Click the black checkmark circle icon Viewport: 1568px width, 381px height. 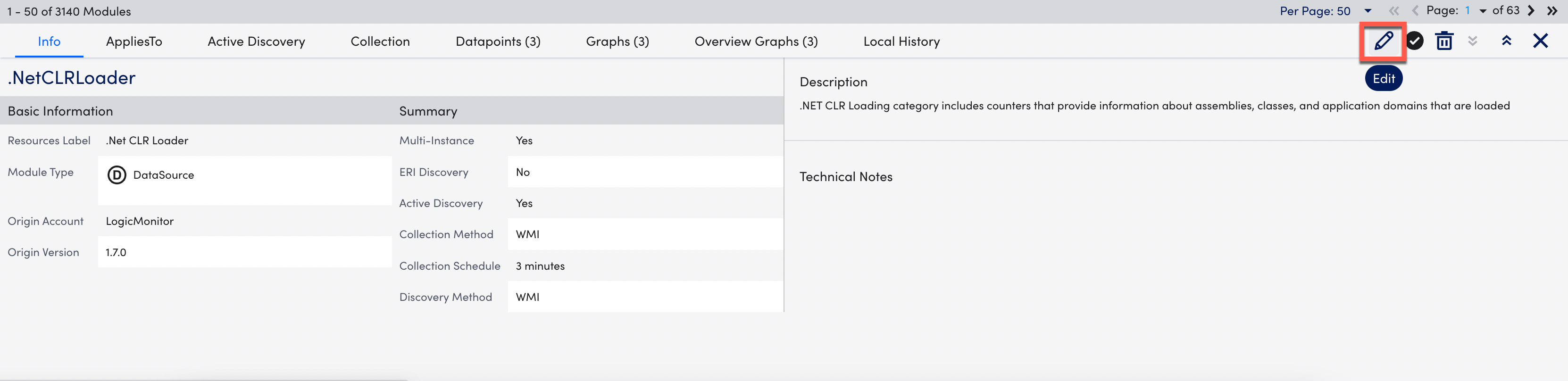click(1415, 41)
